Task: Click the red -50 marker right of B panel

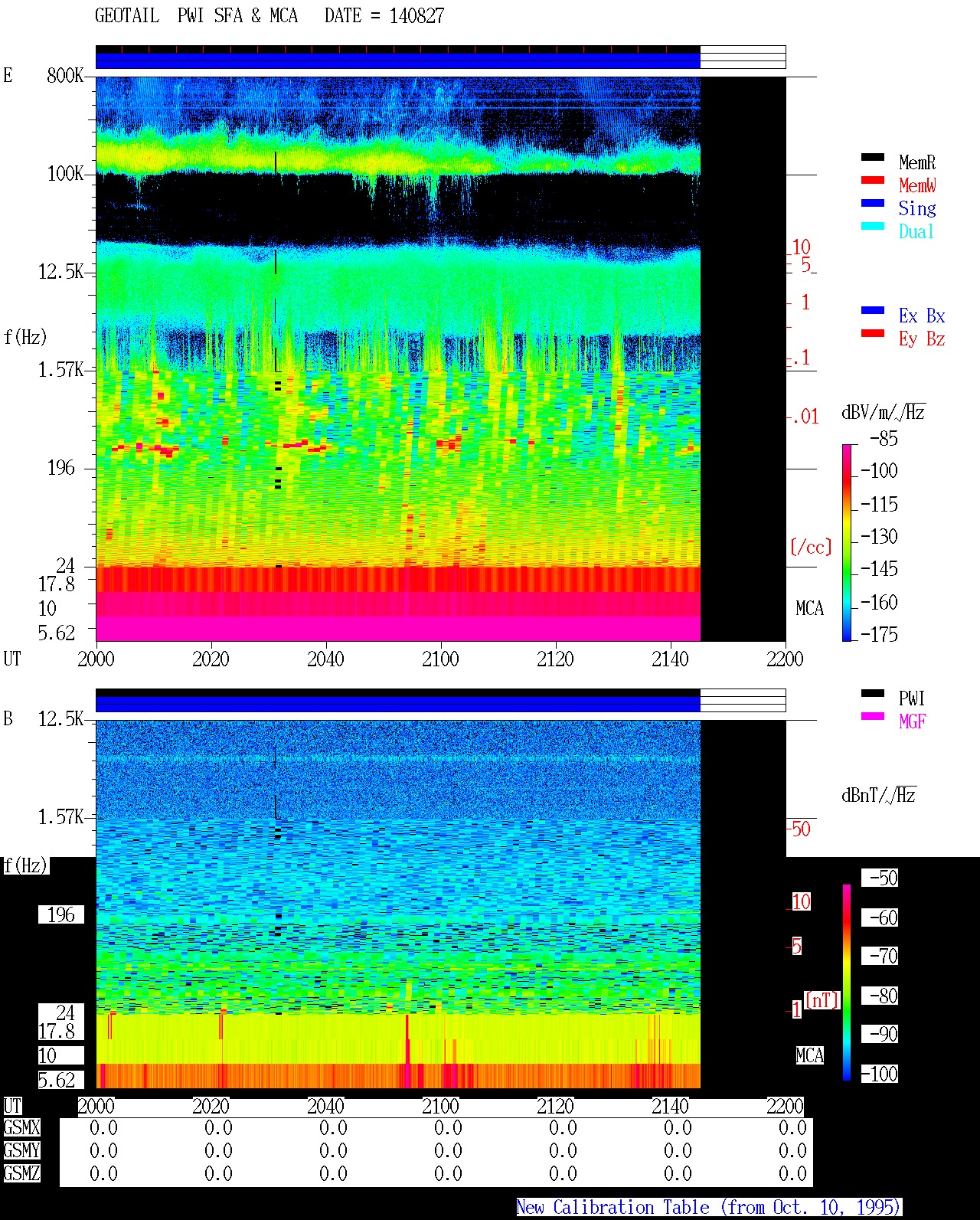Action: click(800, 829)
